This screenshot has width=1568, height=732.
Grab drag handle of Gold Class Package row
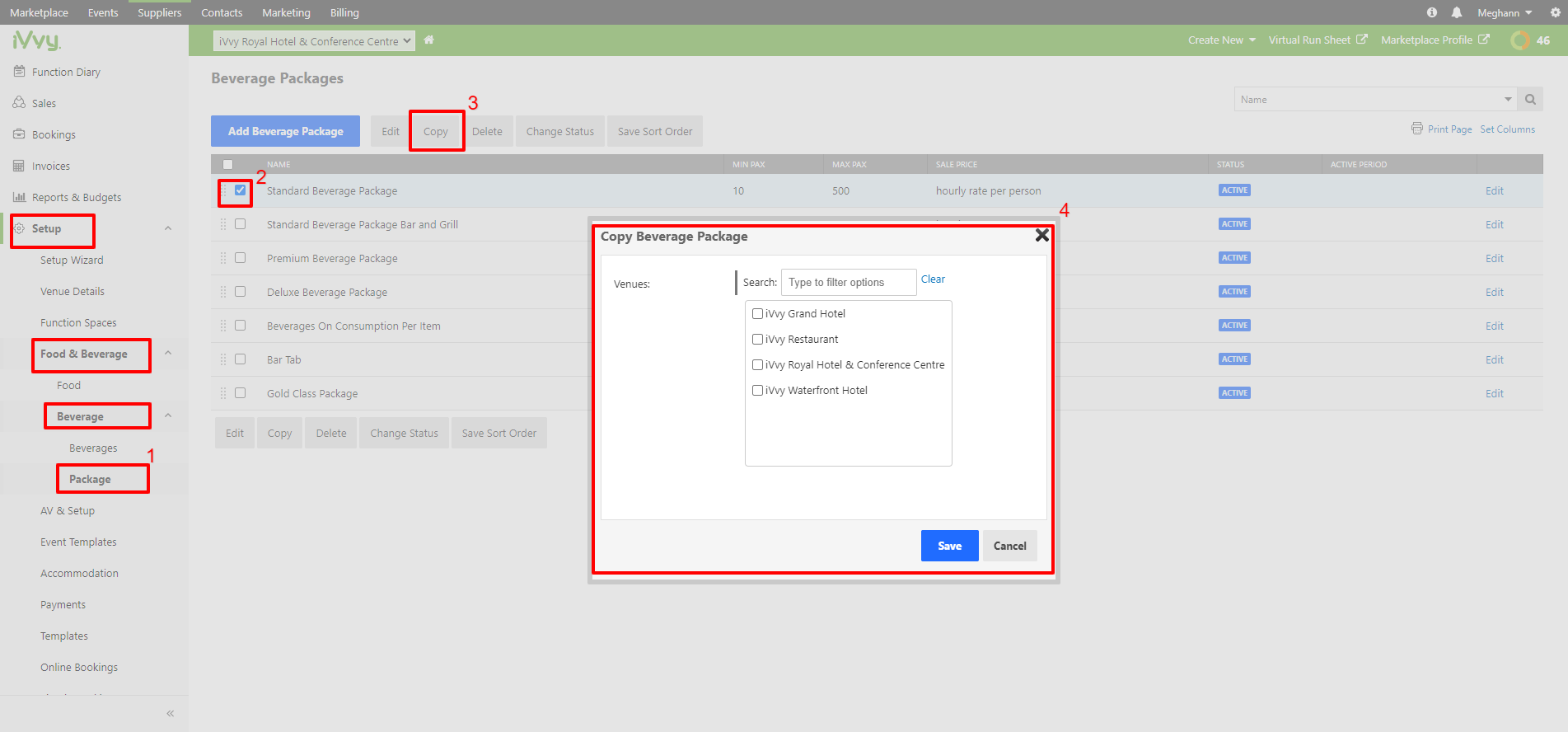point(222,393)
